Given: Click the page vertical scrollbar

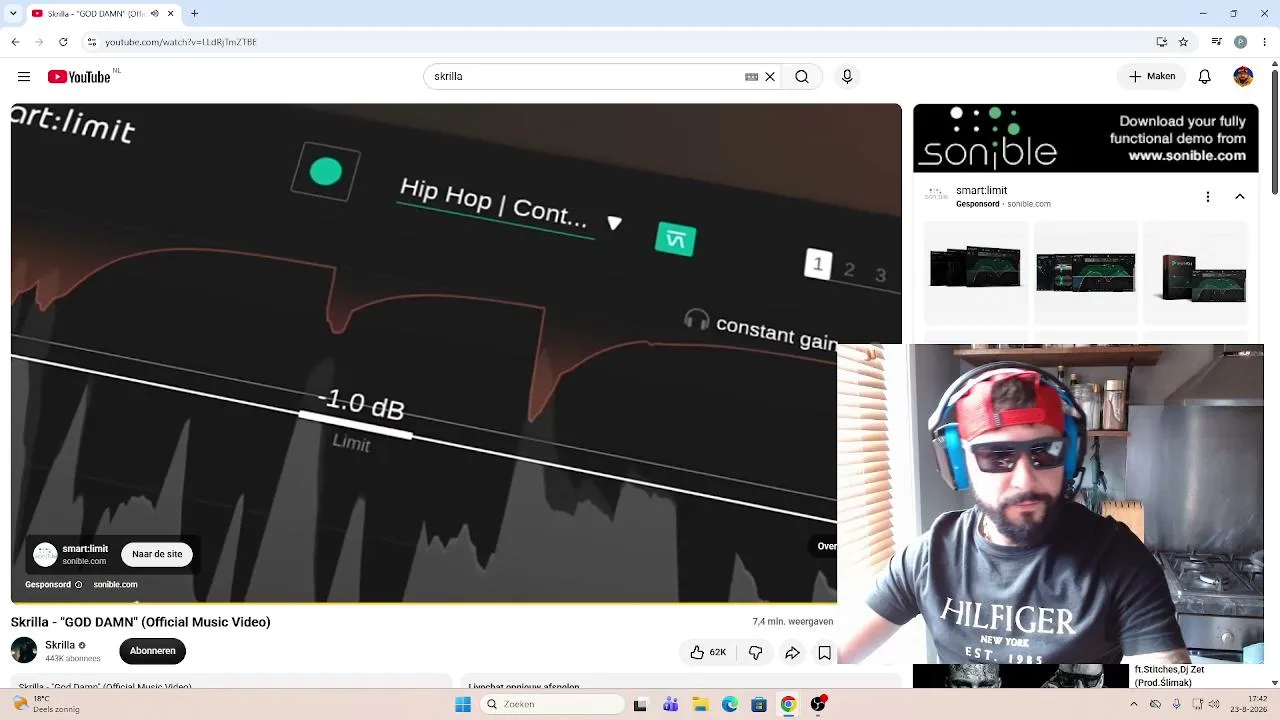Looking at the screenshot, I should coord(1274,130).
